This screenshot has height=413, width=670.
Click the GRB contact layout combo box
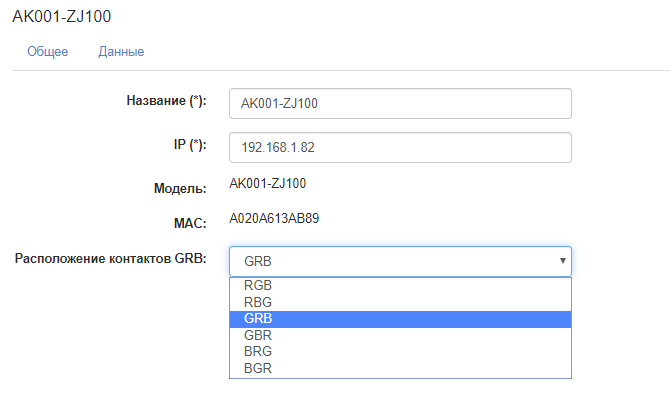coord(390,261)
